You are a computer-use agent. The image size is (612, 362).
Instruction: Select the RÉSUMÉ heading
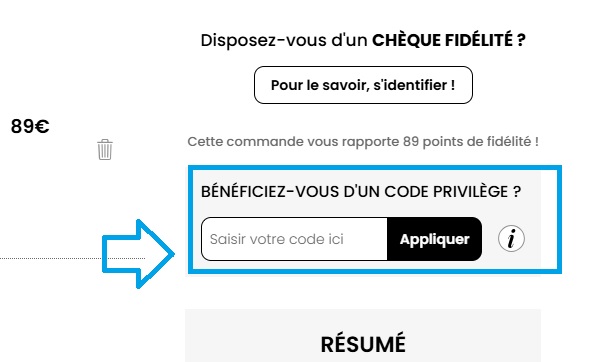coord(363,344)
